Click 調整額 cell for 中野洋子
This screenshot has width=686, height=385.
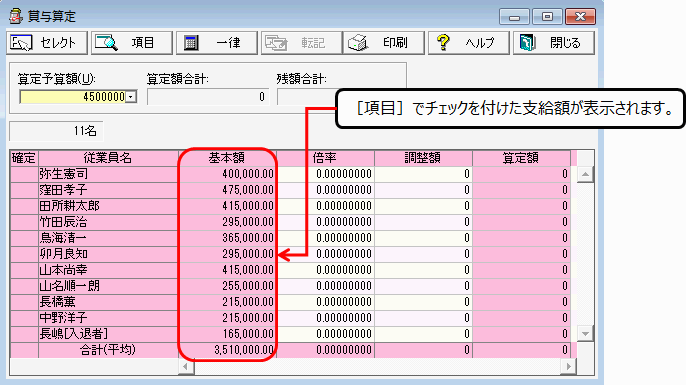coord(423,318)
